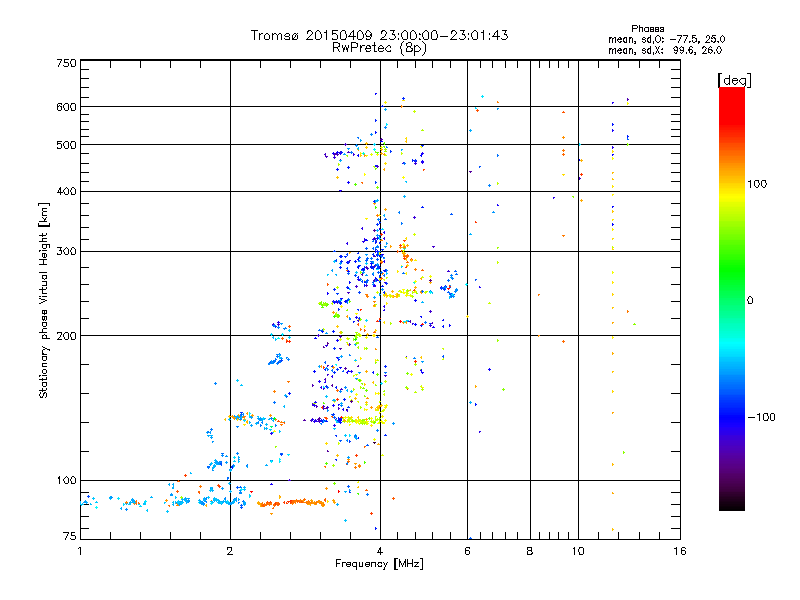Screen dimensions: 800x600
Task: Click the x-axis tick label "10"
Action: (x=578, y=551)
